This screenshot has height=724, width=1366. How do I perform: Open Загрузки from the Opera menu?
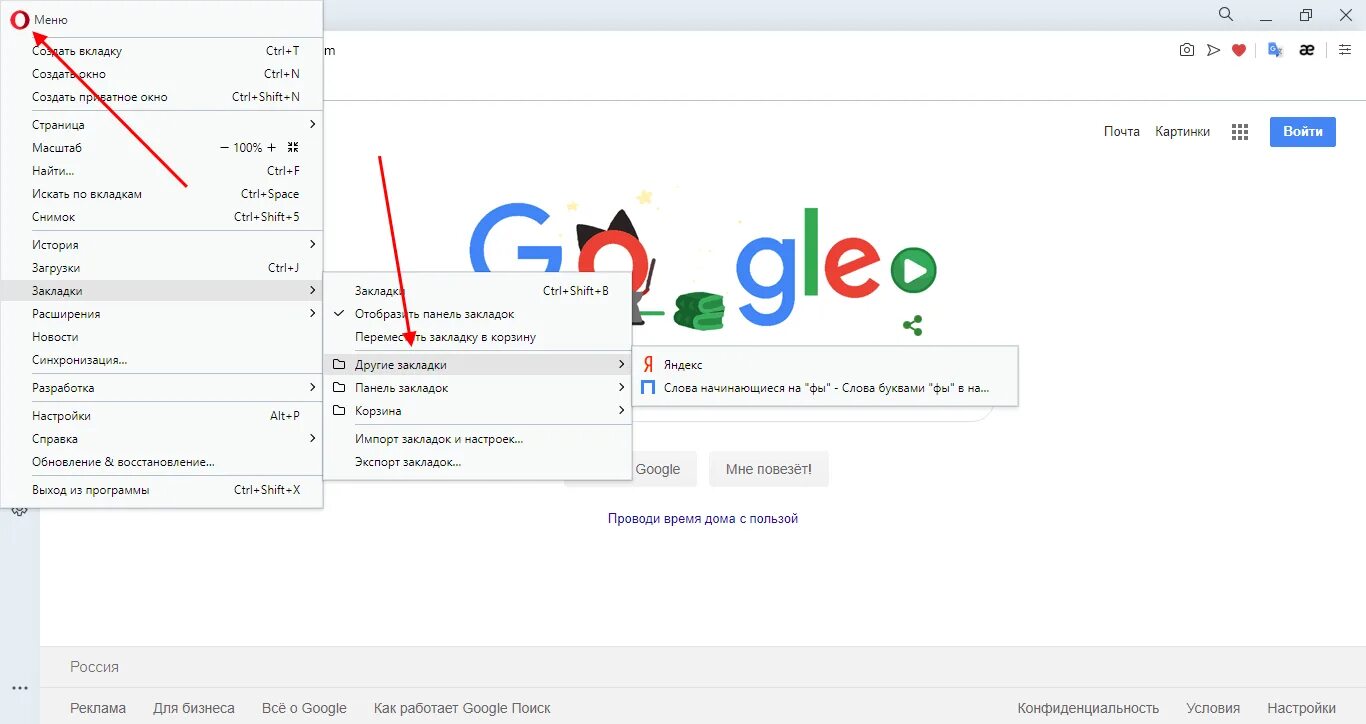(x=162, y=268)
